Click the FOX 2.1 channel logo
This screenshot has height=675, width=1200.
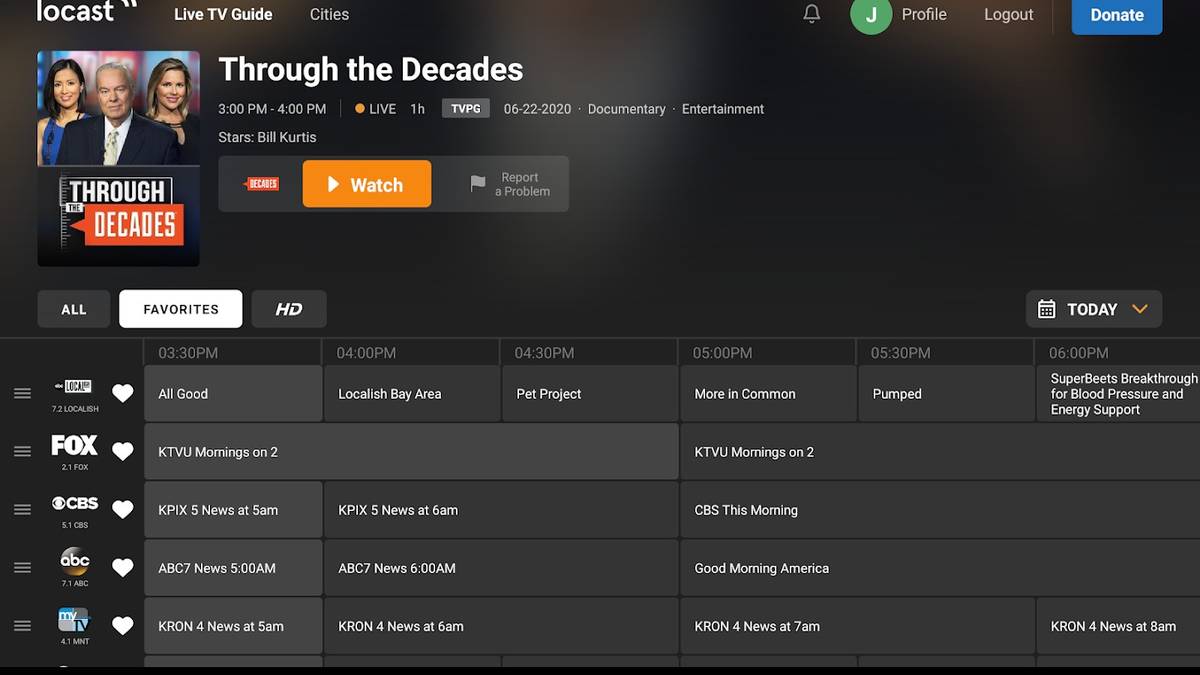point(75,445)
